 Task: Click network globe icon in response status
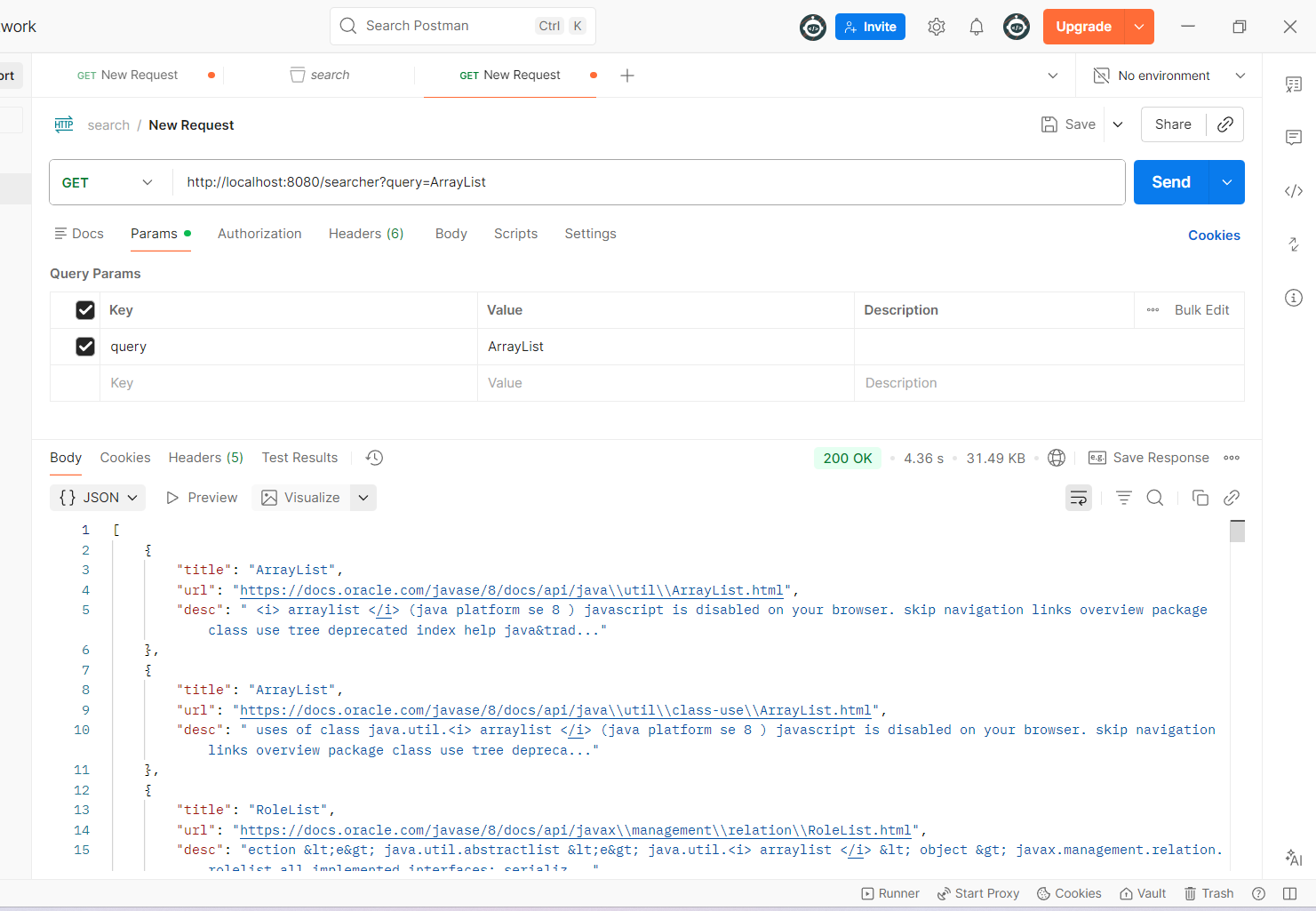tap(1057, 458)
